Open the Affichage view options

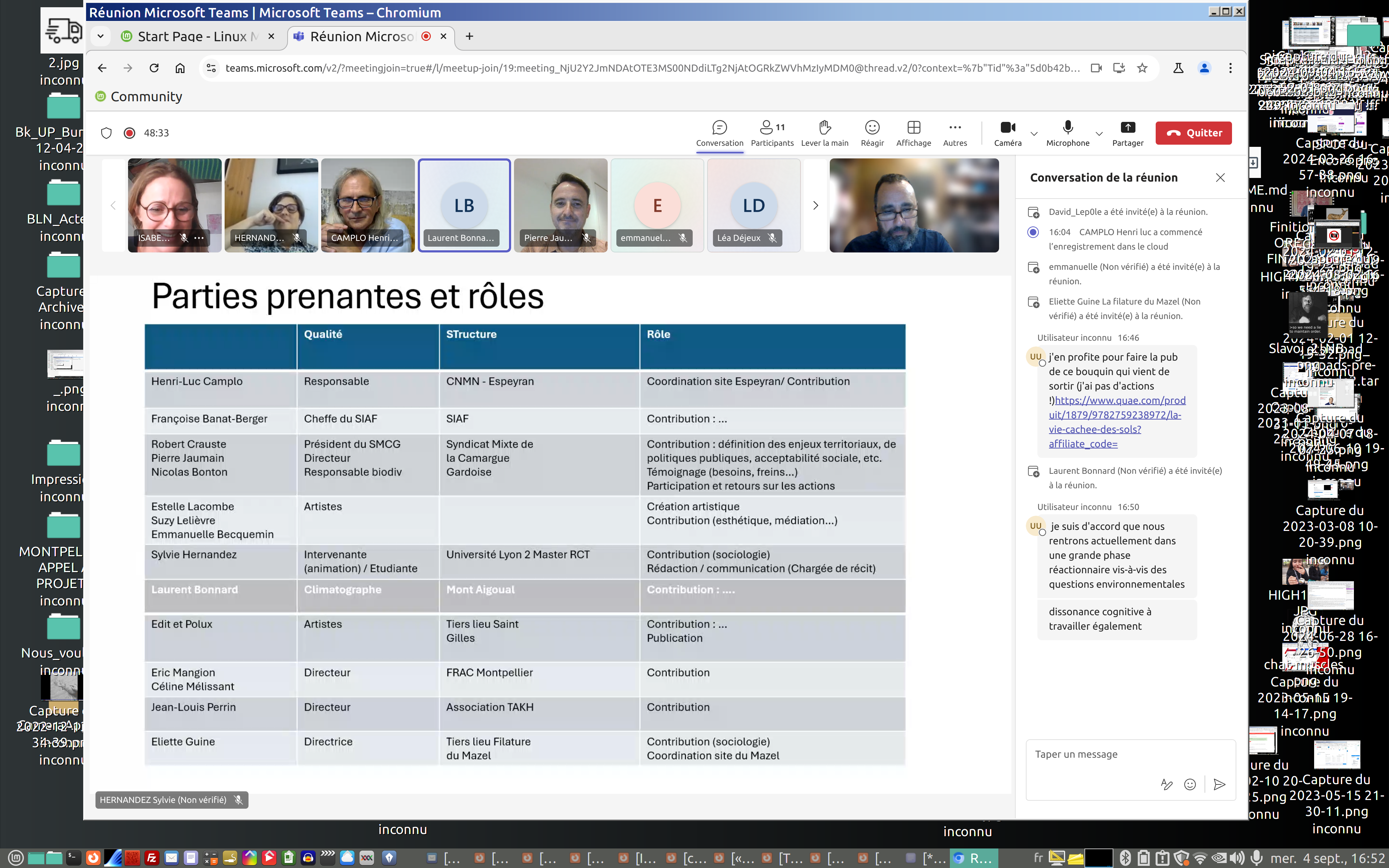click(913, 133)
